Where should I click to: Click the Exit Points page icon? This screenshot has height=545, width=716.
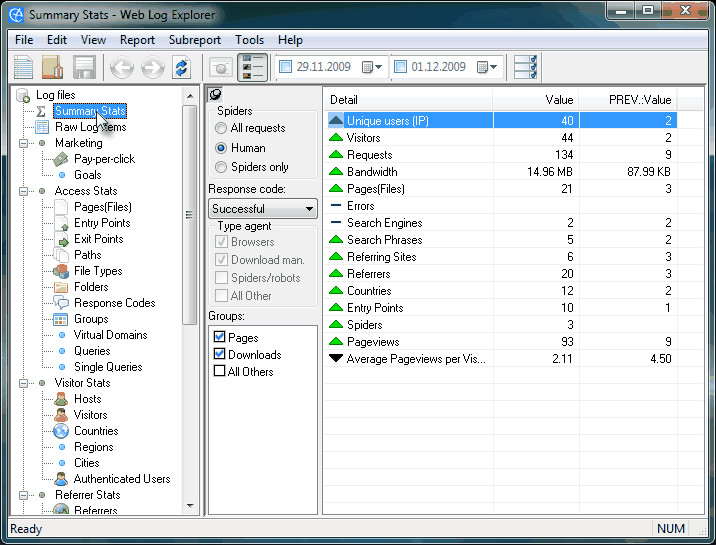click(x=62, y=239)
